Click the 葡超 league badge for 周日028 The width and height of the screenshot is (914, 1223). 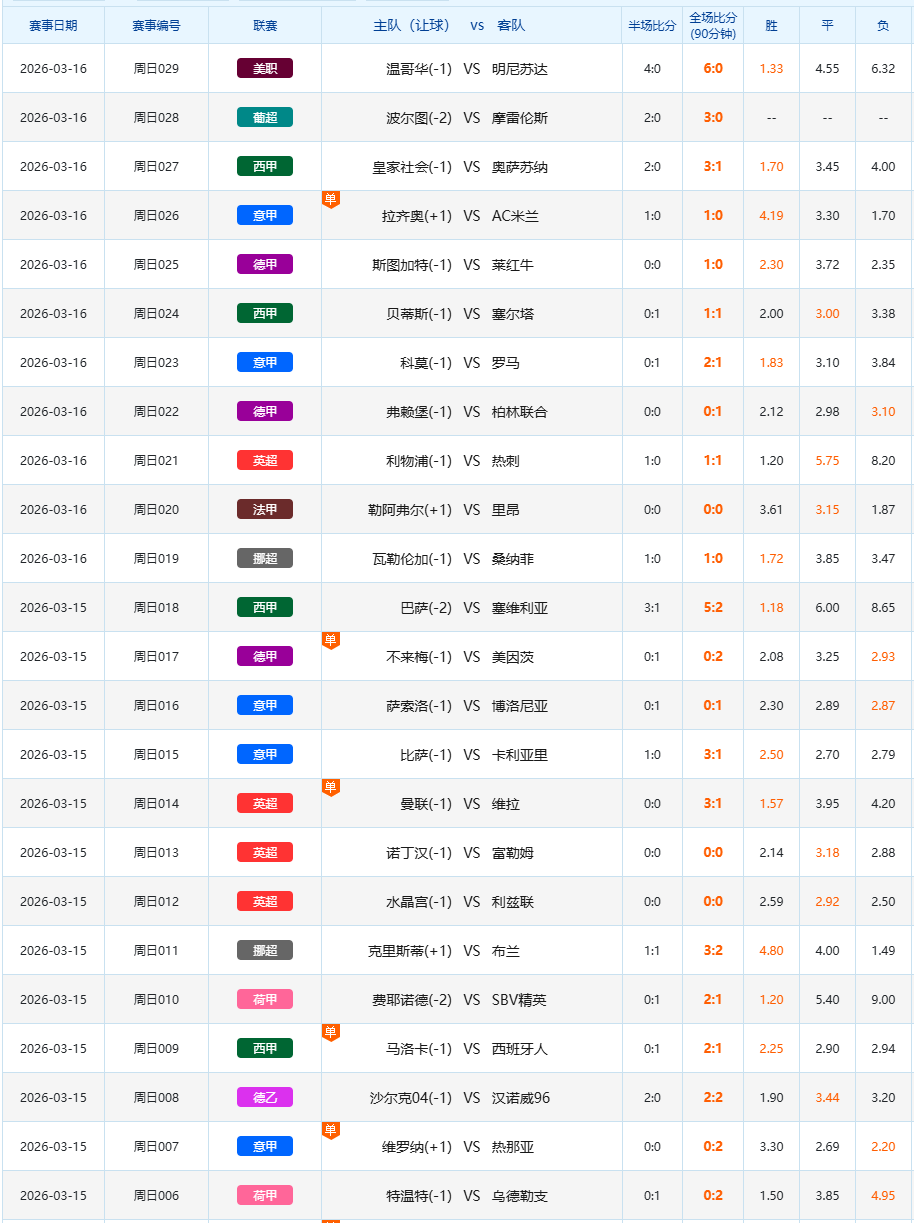[x=265, y=118]
